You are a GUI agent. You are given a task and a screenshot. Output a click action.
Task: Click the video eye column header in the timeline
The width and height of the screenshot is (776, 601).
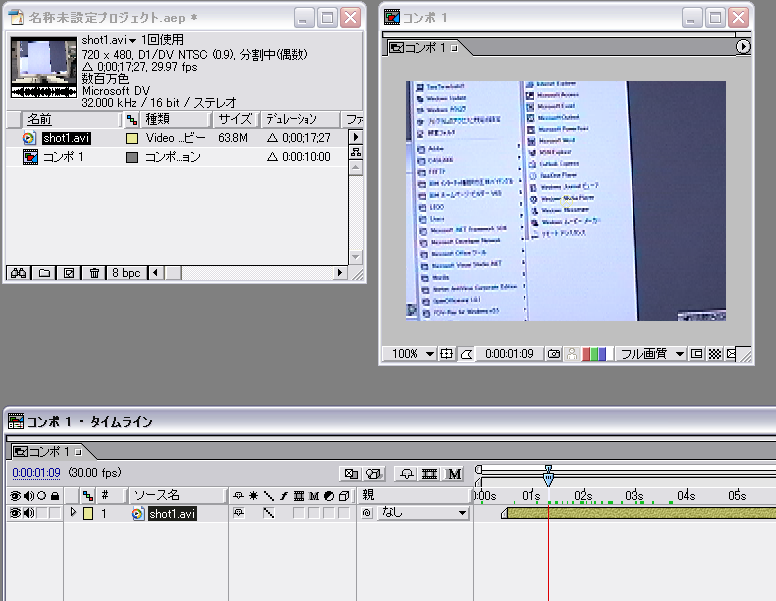tap(15, 496)
